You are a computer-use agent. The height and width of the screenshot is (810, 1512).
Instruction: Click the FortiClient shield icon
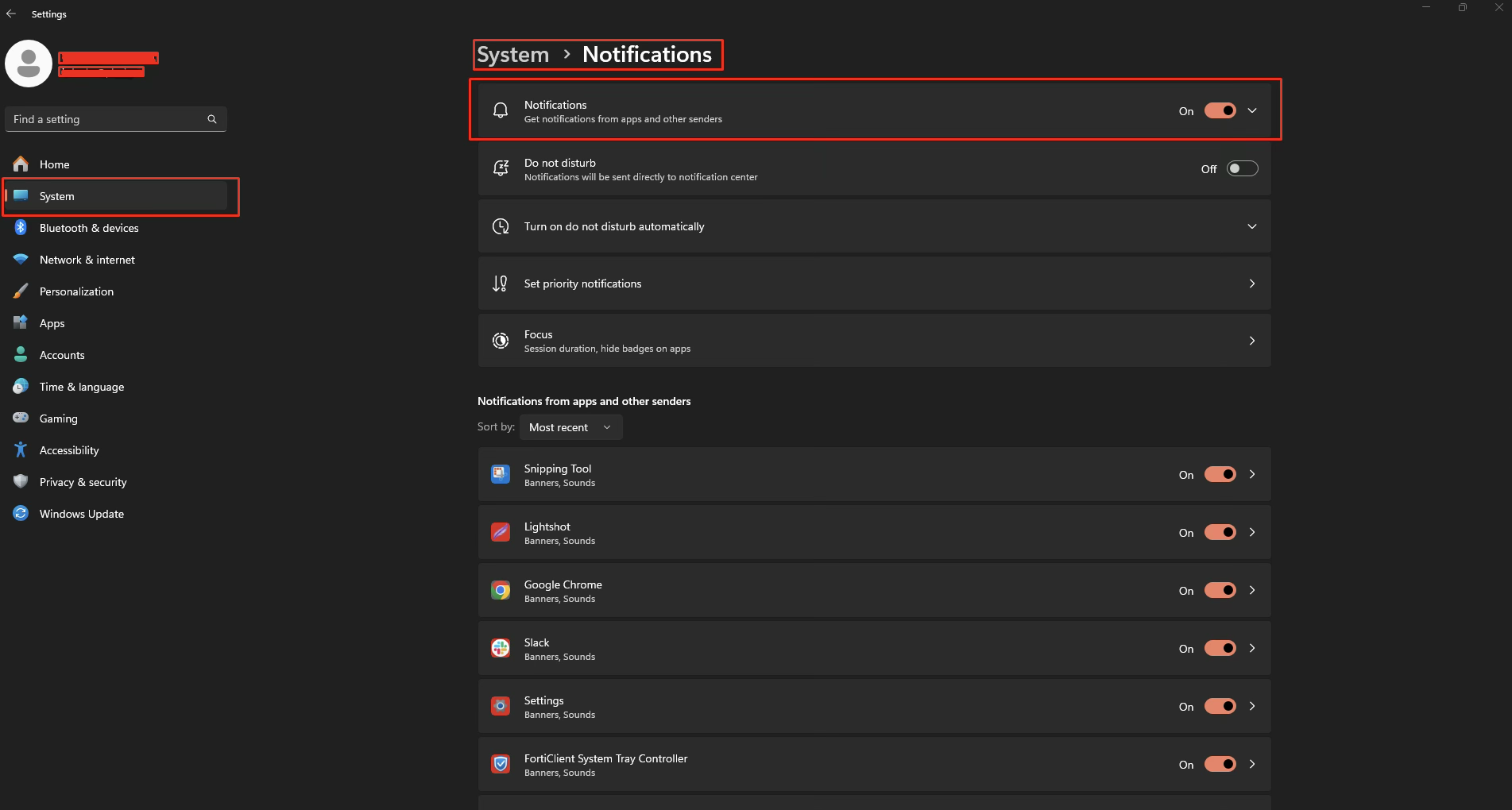click(501, 765)
